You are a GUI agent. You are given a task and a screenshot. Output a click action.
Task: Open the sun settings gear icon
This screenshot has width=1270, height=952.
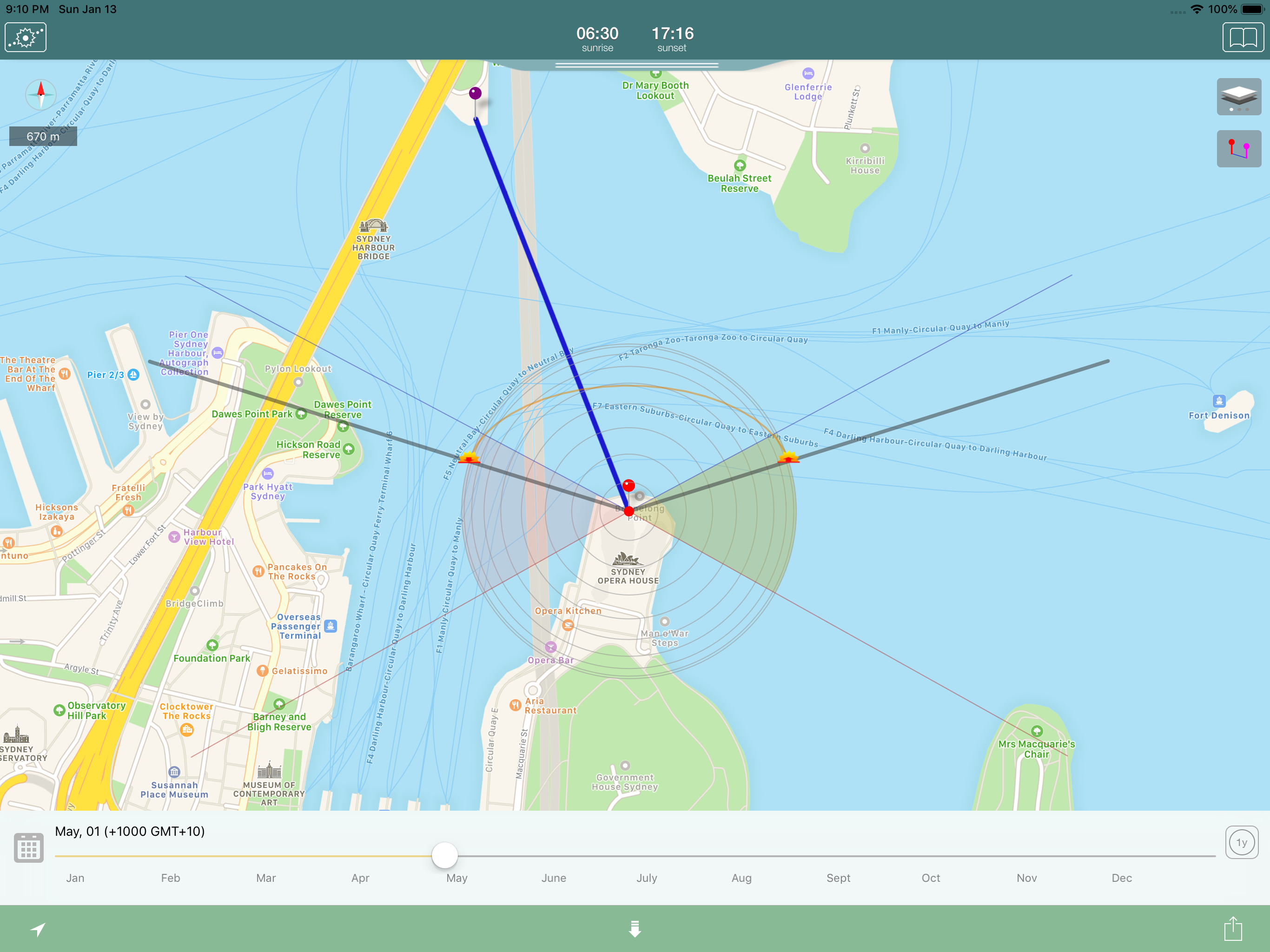26,38
